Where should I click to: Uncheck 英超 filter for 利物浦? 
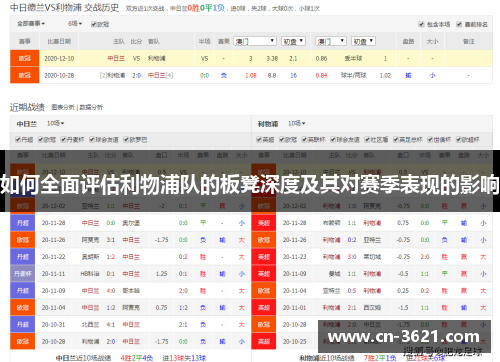tap(259, 139)
